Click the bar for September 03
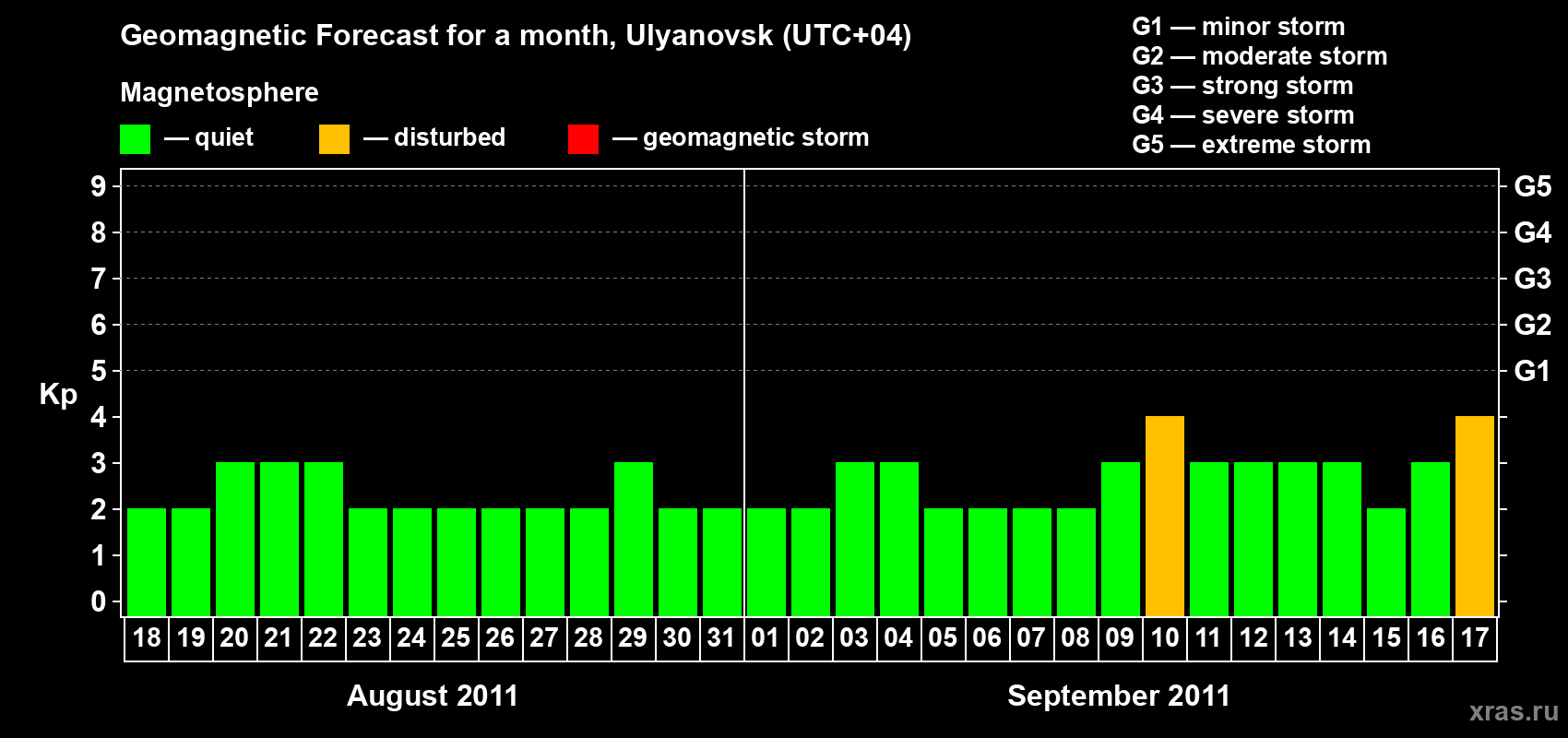This screenshot has width=1568, height=738. 855,539
